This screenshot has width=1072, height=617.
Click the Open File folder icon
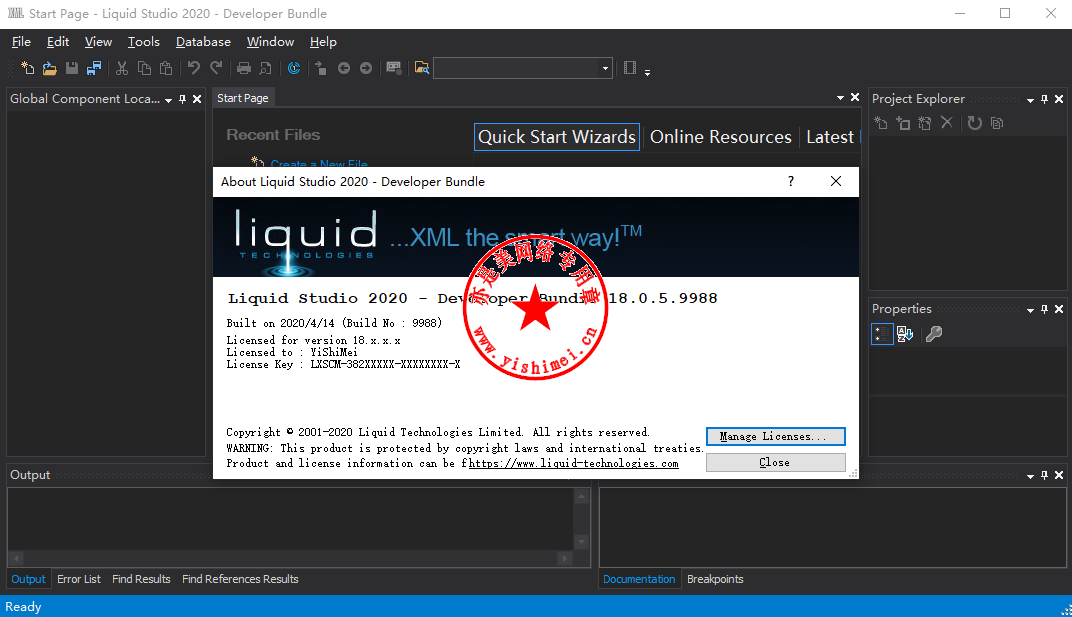[49, 68]
